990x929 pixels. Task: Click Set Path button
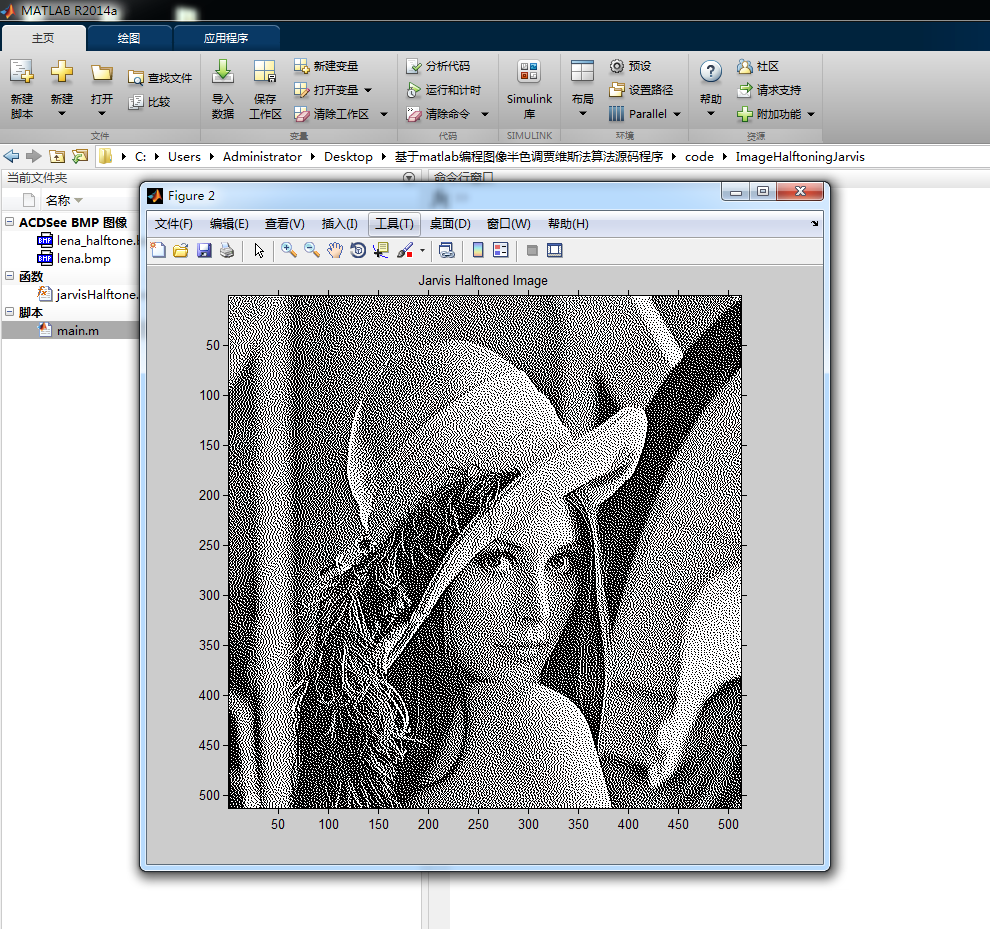(x=641, y=90)
